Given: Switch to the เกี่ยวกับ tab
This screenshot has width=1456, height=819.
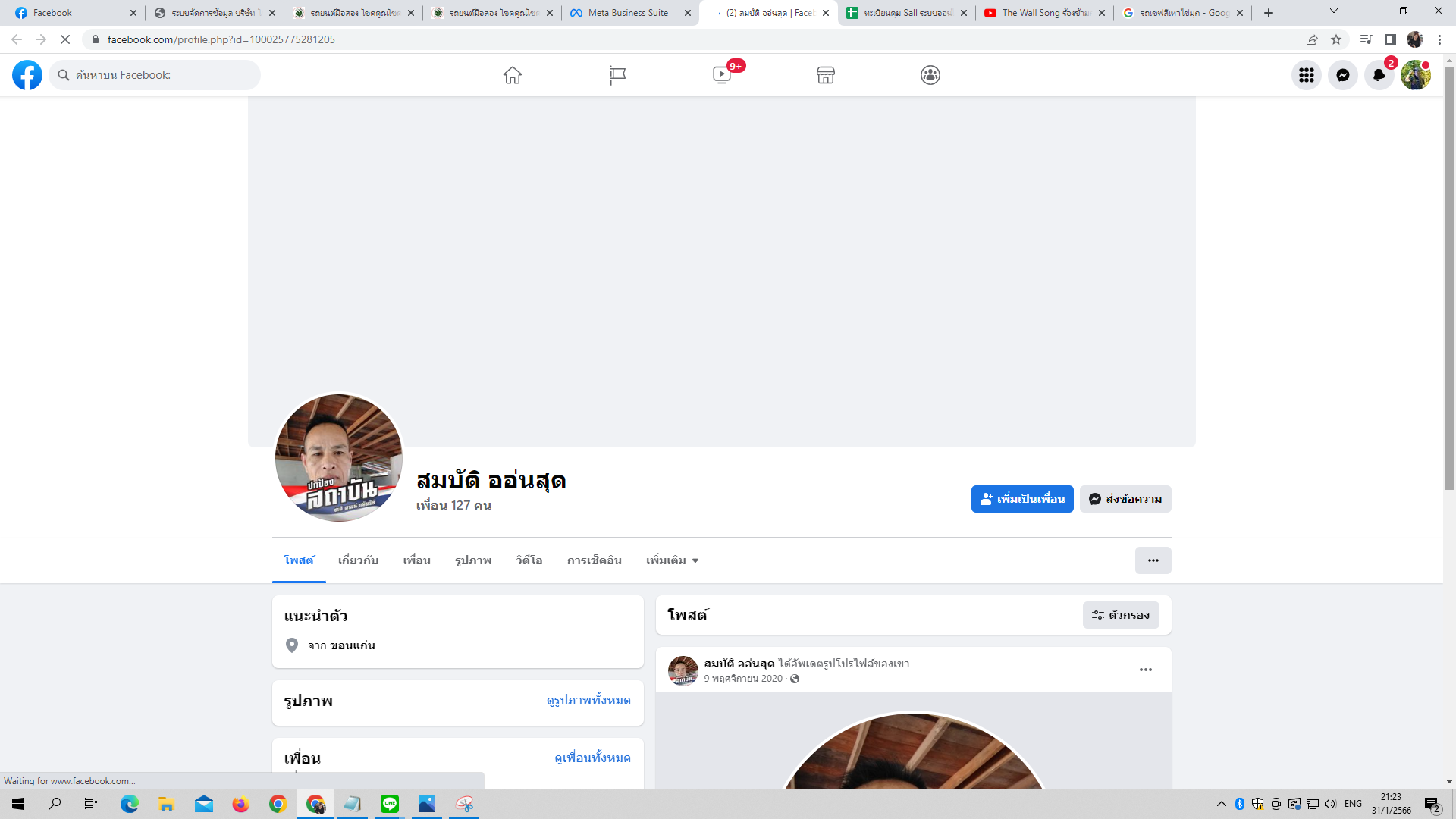Looking at the screenshot, I should pyautogui.click(x=358, y=560).
